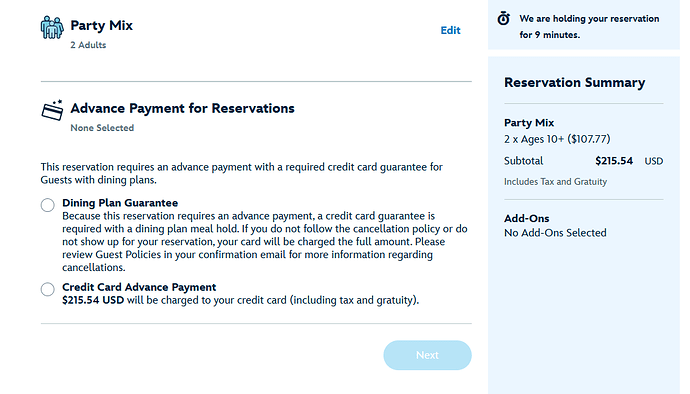Click the $215.54 subtotal amount
The height and width of the screenshot is (394, 690).
point(614,161)
